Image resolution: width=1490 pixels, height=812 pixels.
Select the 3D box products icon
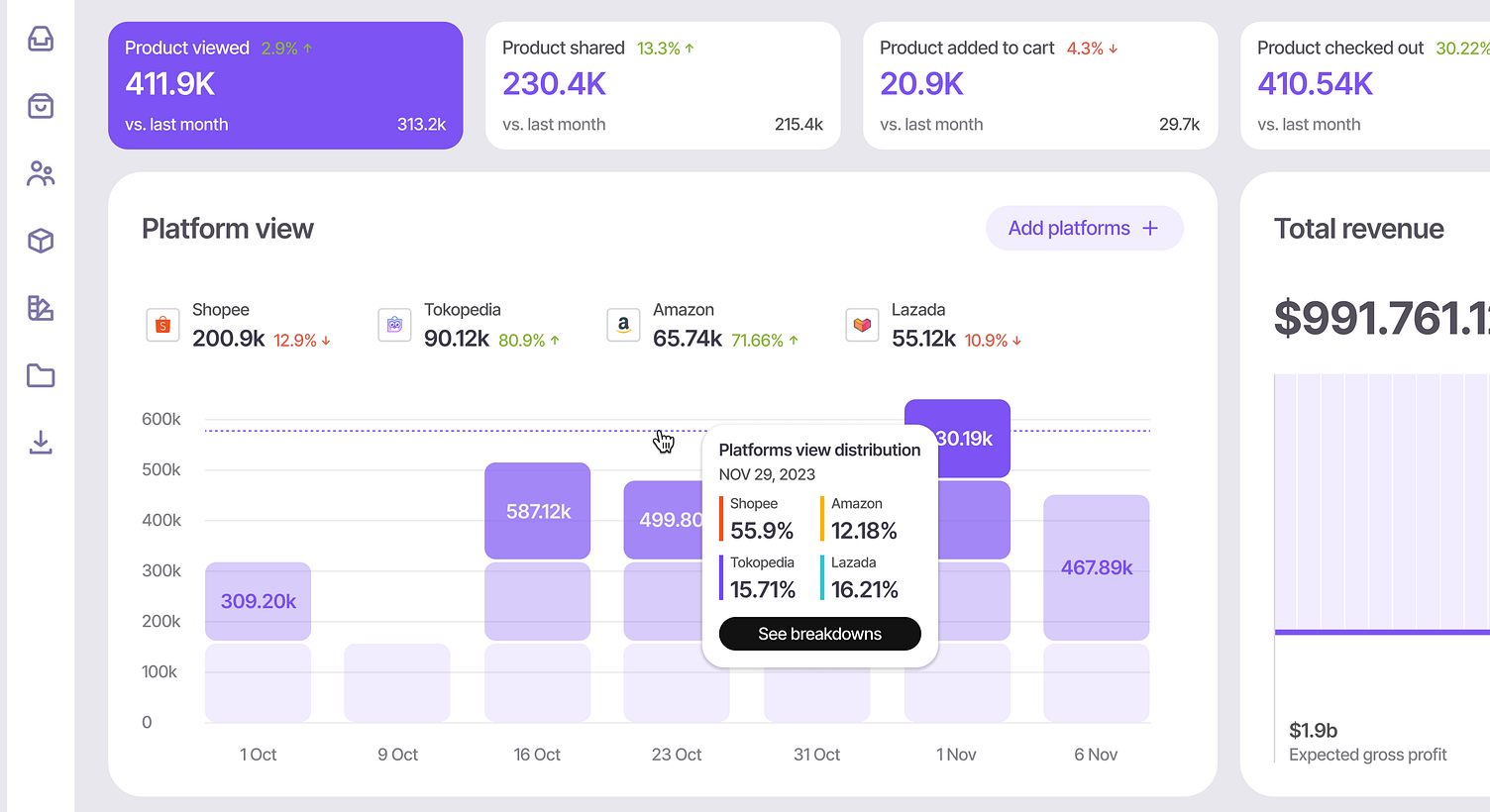41,241
